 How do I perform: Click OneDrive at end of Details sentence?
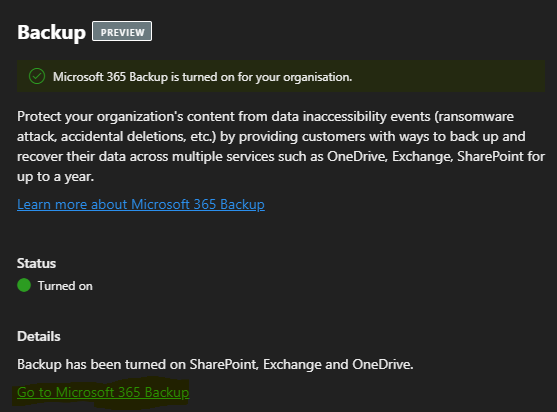(x=382, y=365)
